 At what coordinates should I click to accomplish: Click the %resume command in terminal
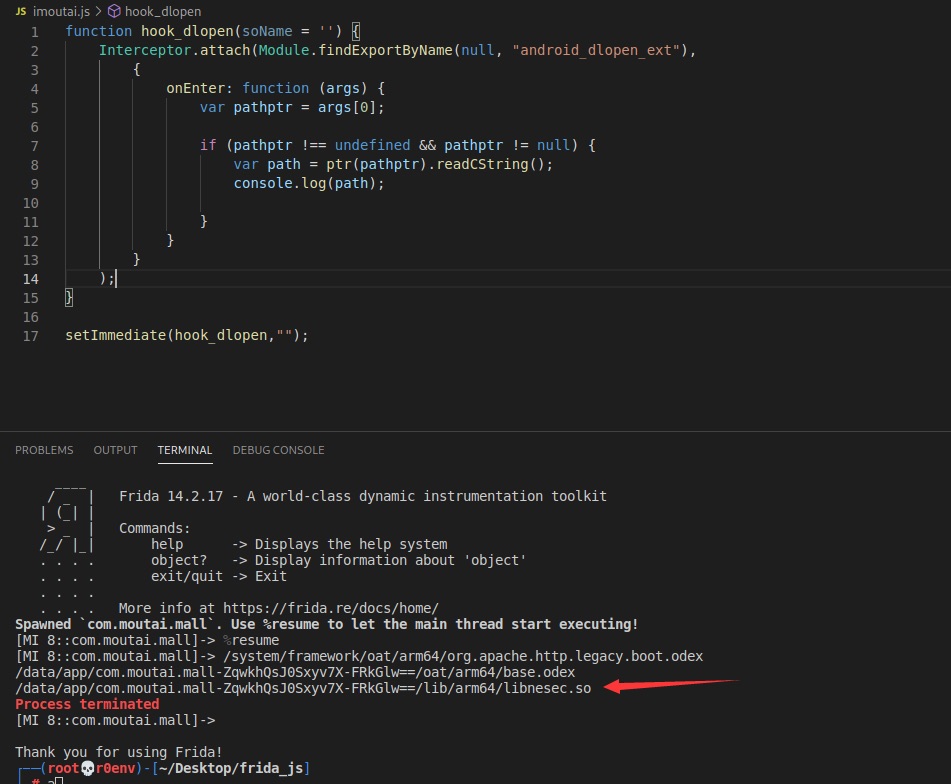coord(251,640)
